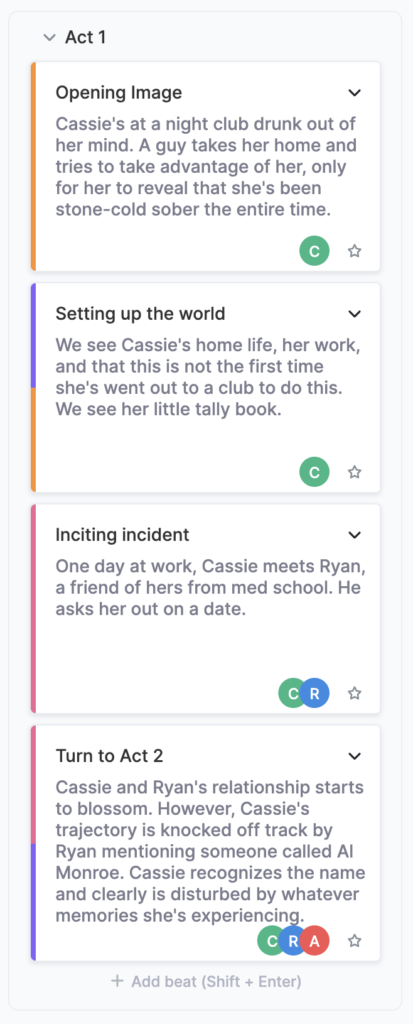The width and height of the screenshot is (413, 1024).
Task: Favorite the Turn to Act 2 beat
Action: click(354, 940)
